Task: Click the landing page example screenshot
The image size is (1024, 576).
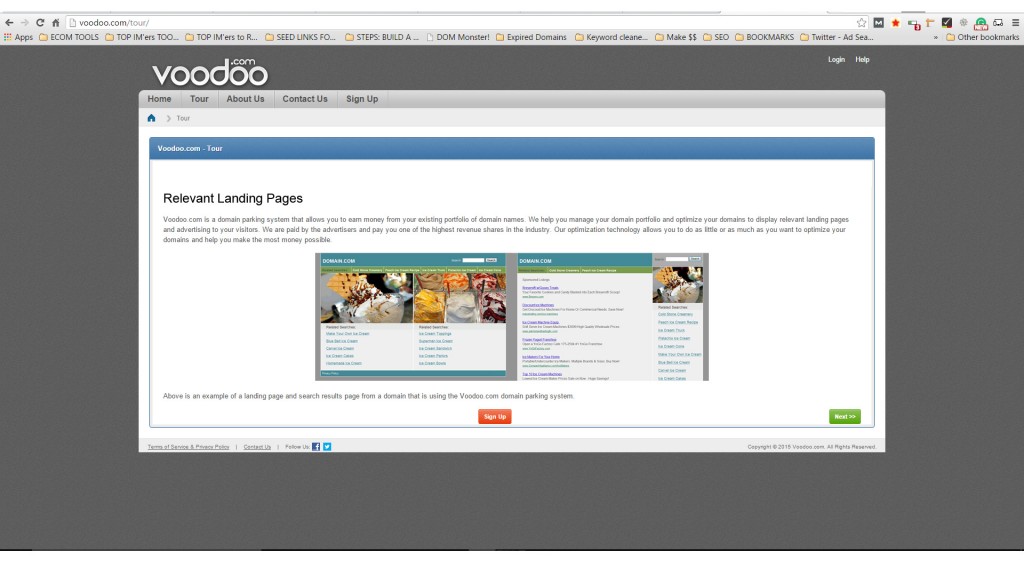Action: tap(413, 317)
